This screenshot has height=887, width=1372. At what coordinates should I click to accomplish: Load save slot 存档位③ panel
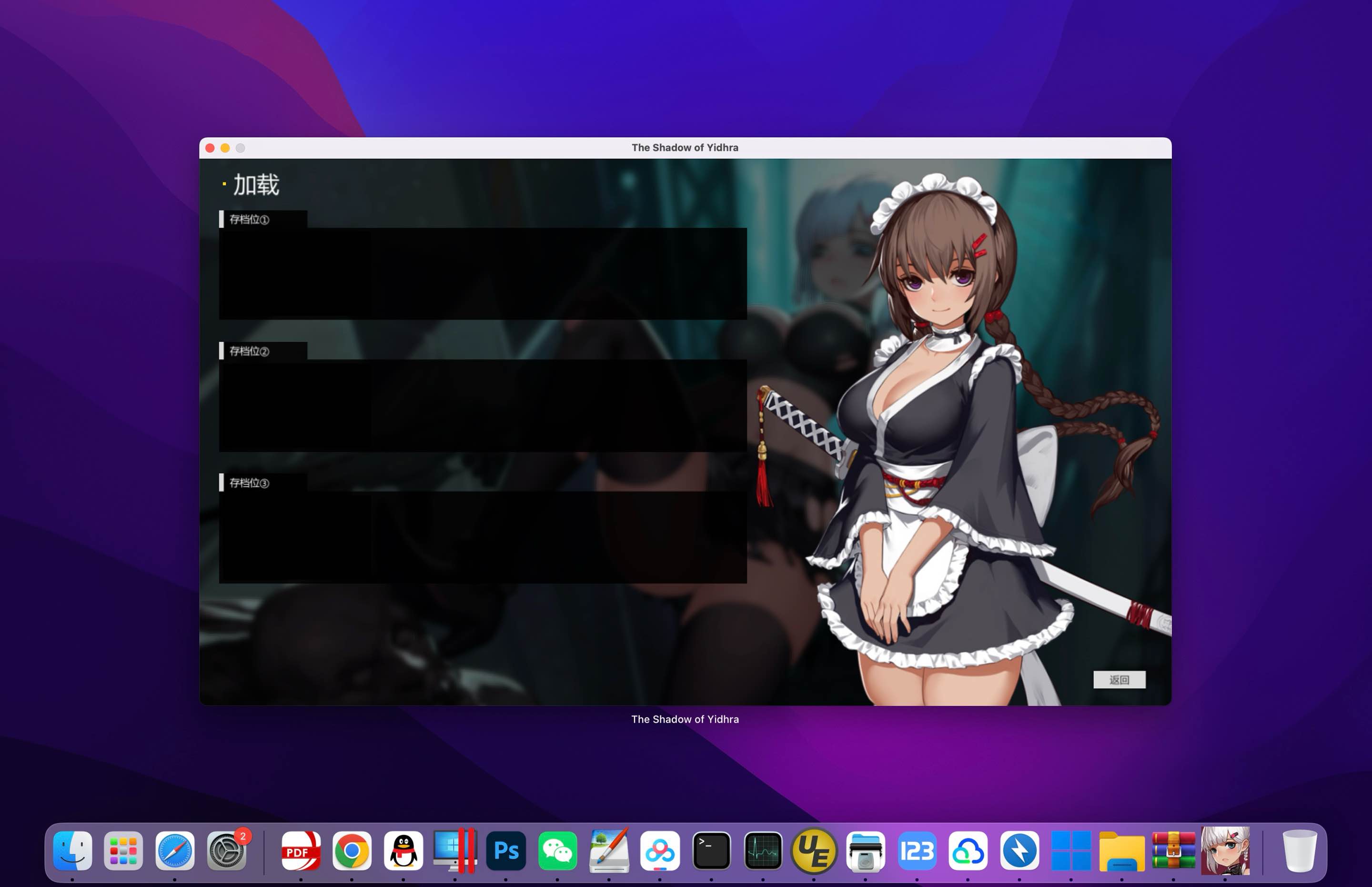coord(483,537)
